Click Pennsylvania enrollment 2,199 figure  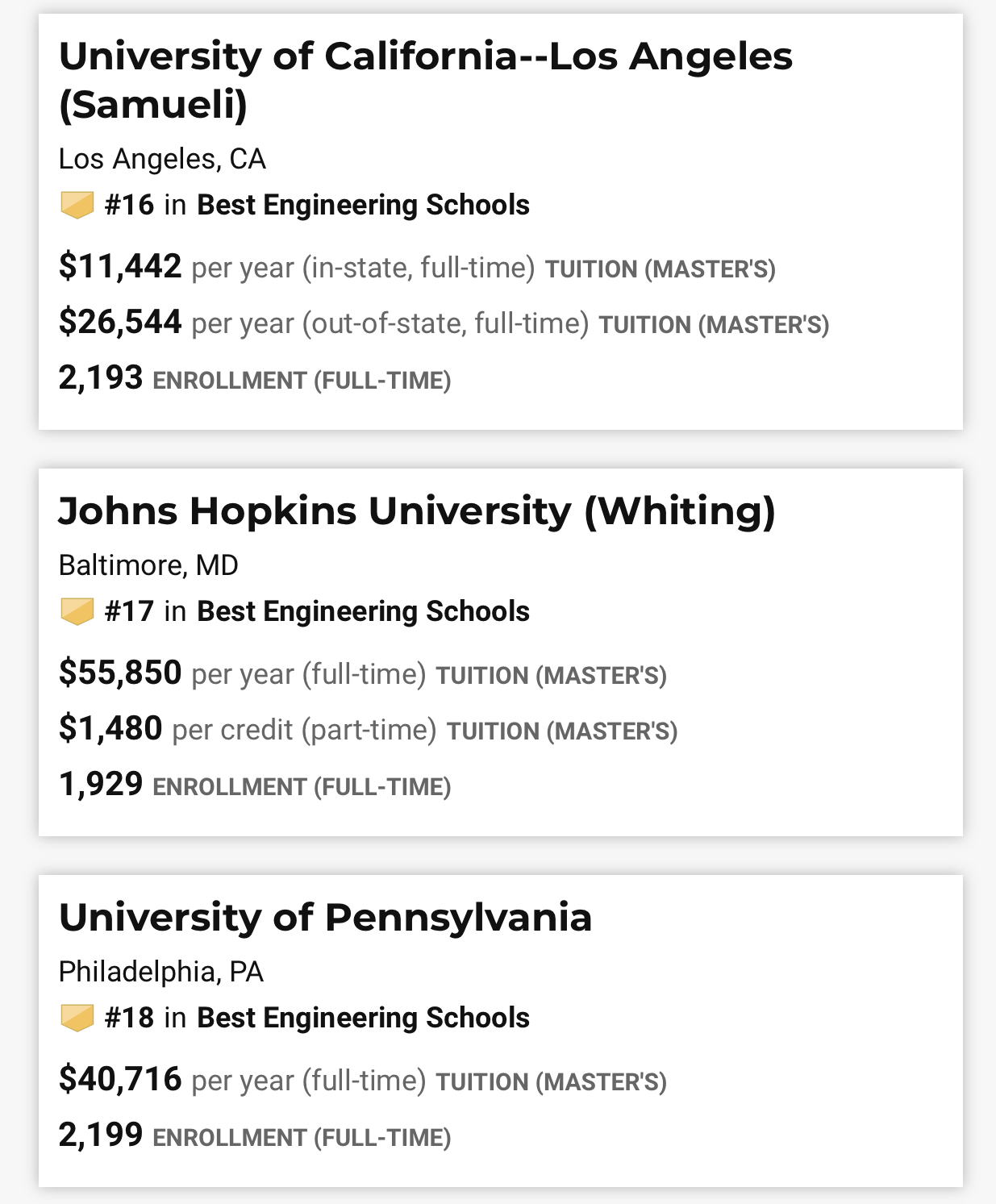(x=101, y=1135)
